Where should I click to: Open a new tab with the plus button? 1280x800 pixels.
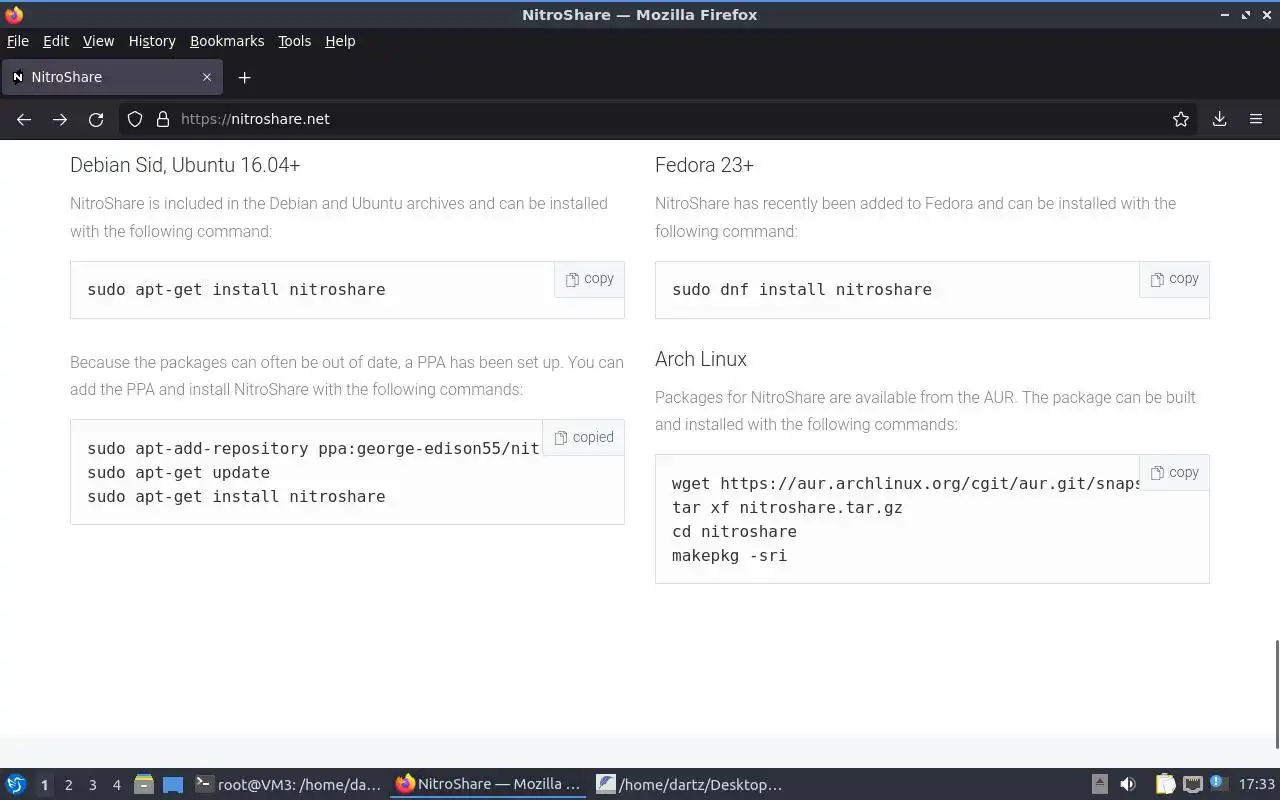(244, 77)
